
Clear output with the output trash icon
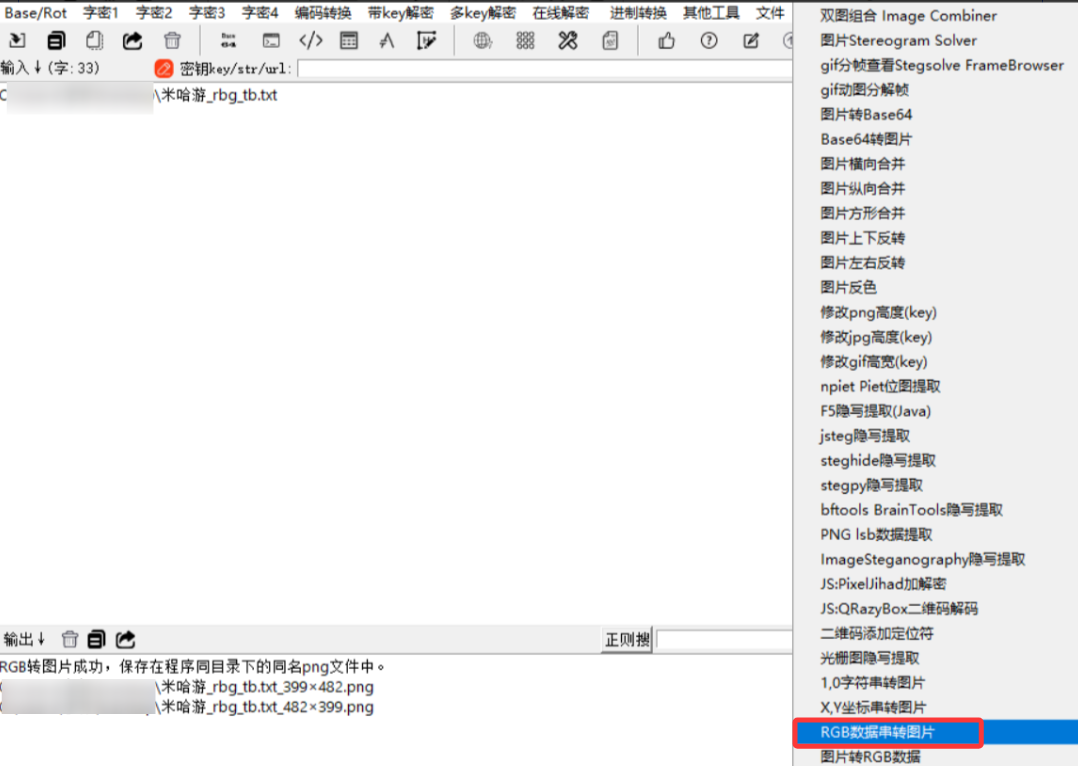coord(70,639)
